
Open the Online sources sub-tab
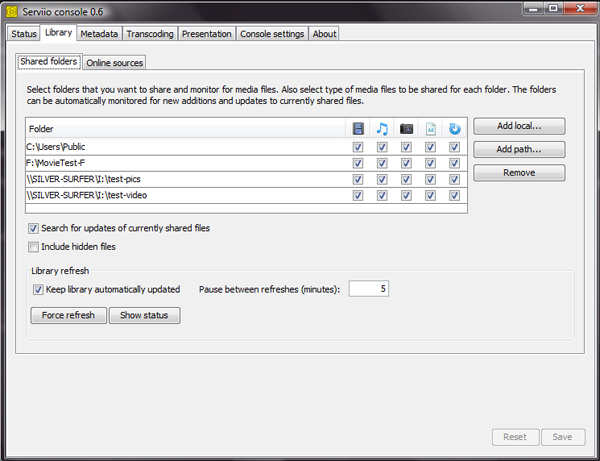115,62
